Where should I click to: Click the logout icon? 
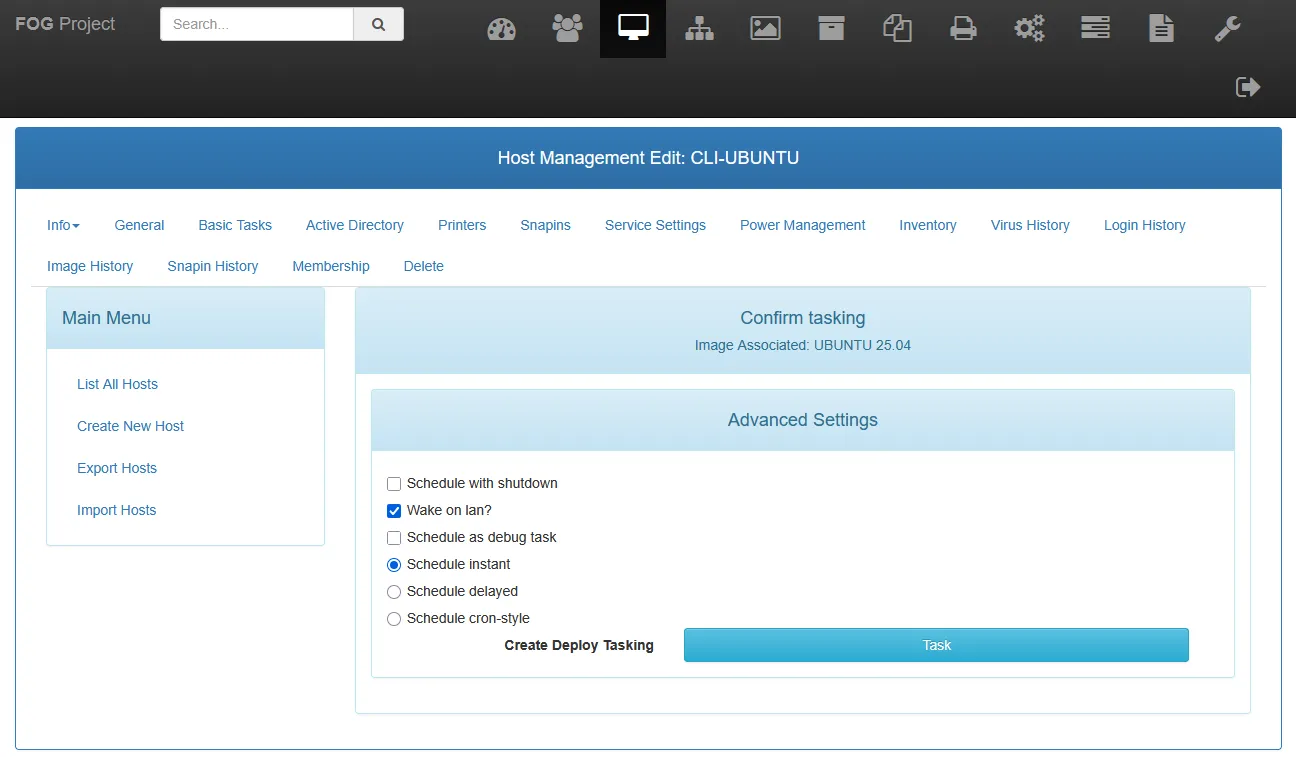(1248, 87)
